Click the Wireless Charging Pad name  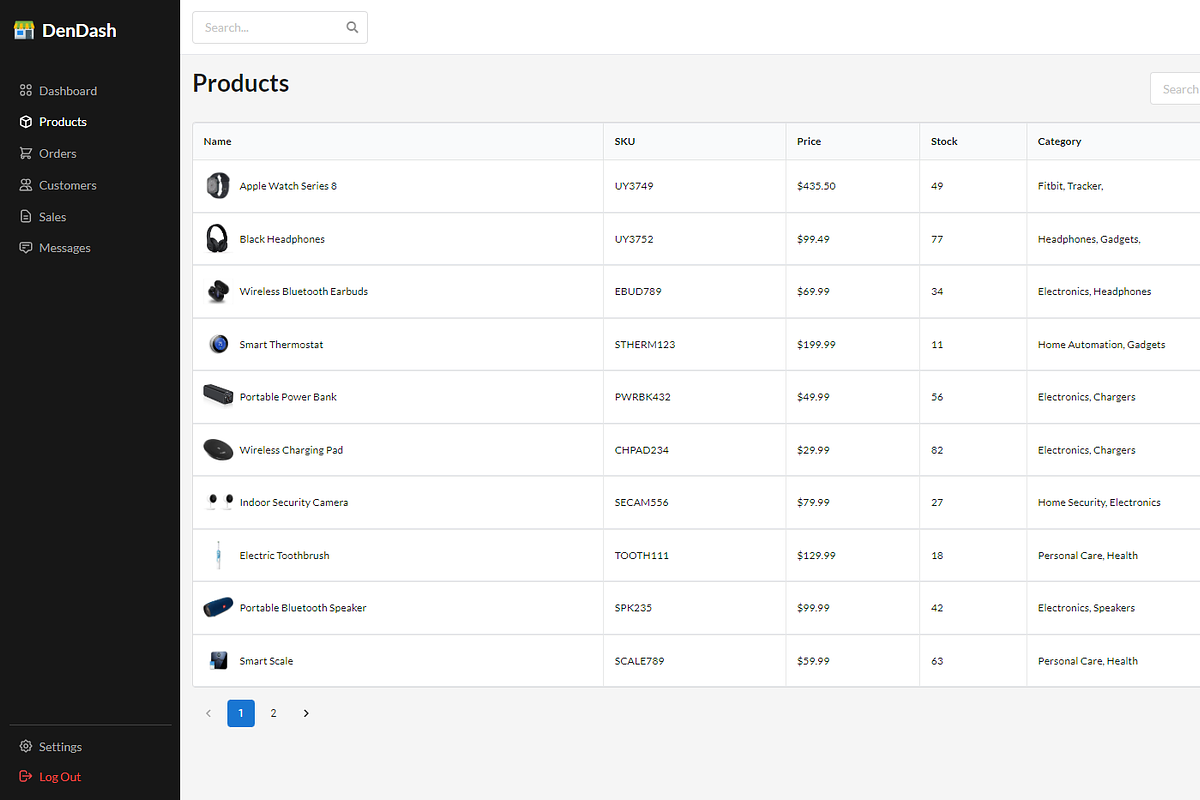point(291,450)
